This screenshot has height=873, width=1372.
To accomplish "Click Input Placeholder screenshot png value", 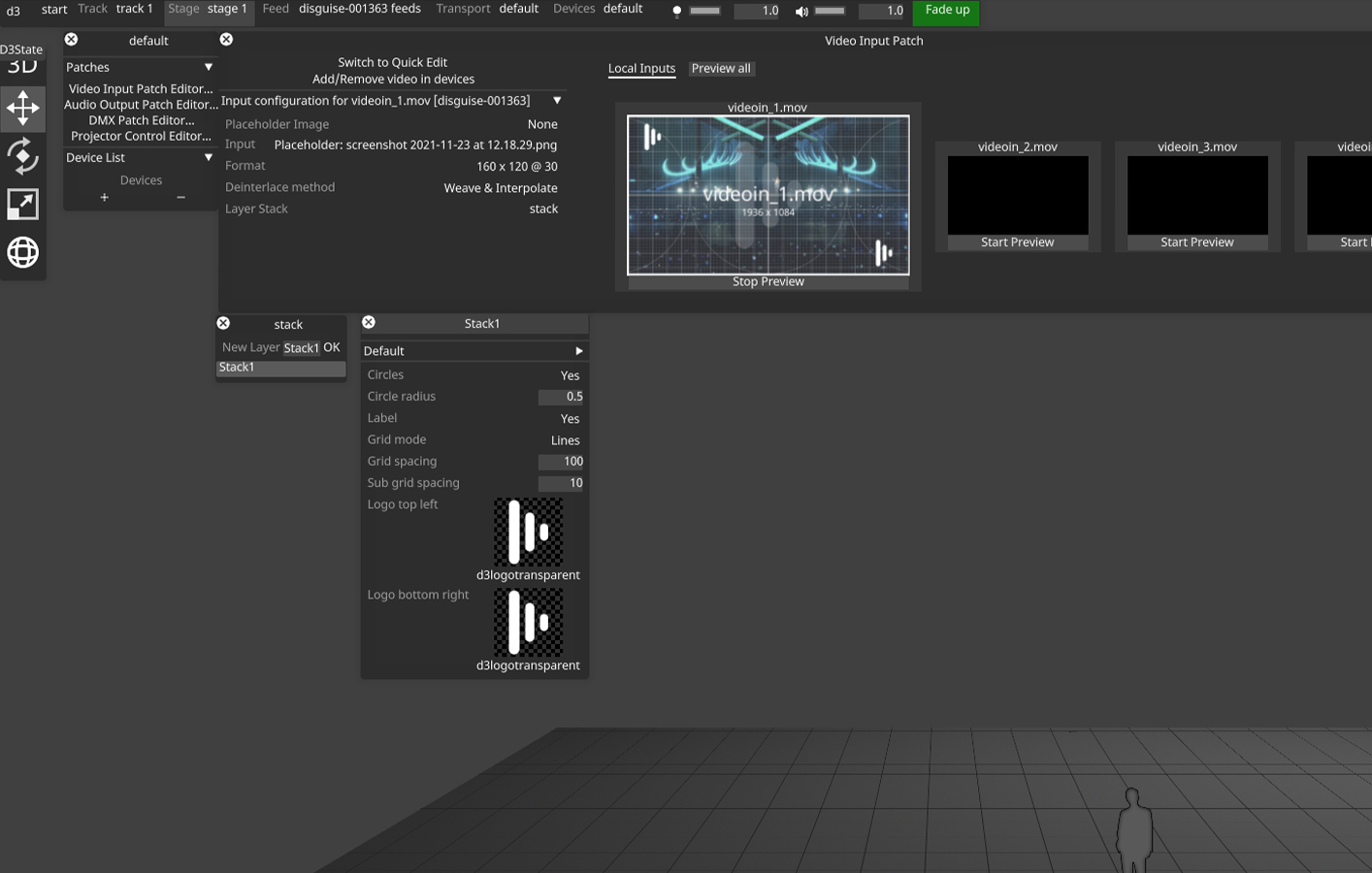I will (x=415, y=145).
